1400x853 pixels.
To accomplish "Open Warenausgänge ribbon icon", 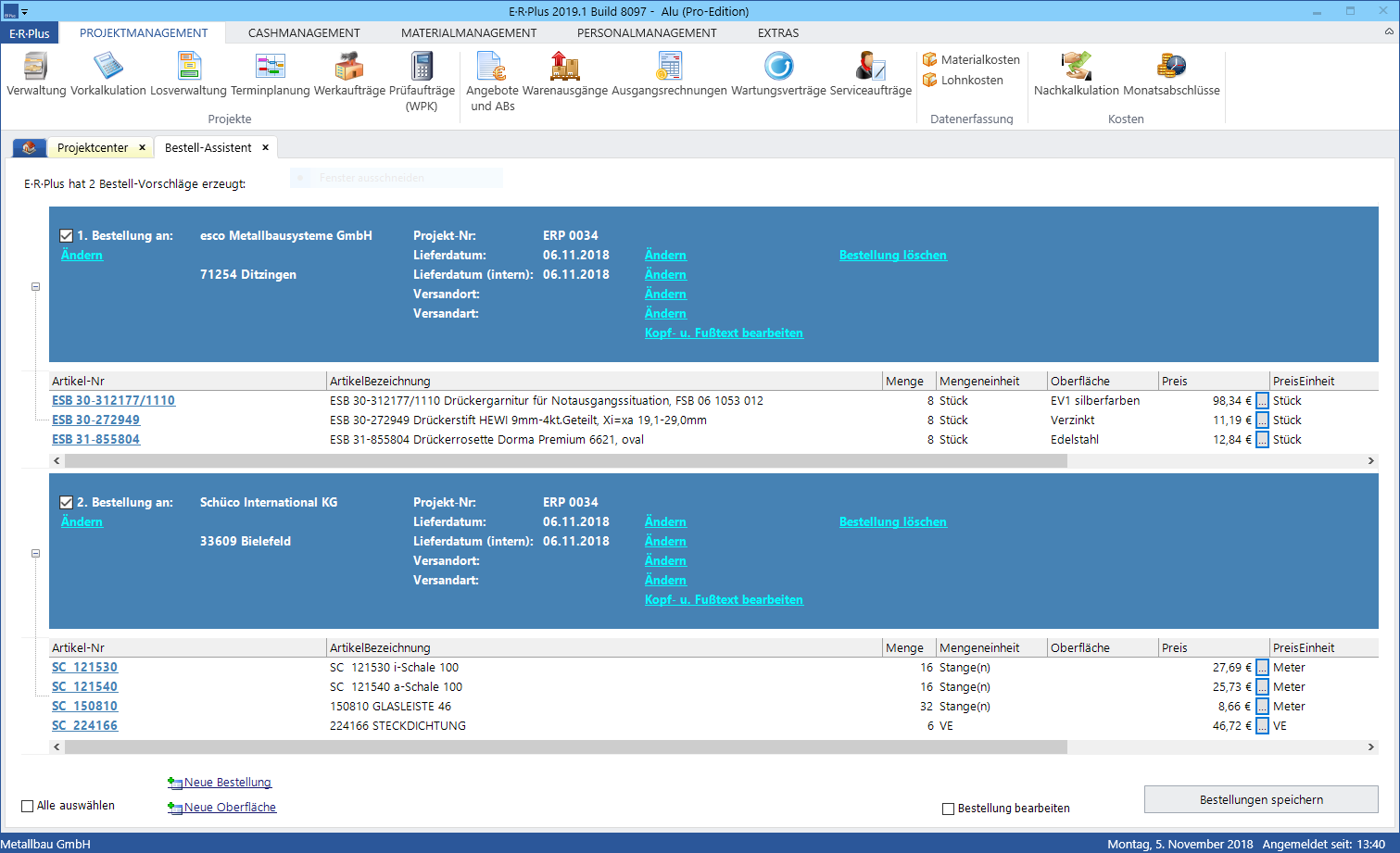I will 565,74.
